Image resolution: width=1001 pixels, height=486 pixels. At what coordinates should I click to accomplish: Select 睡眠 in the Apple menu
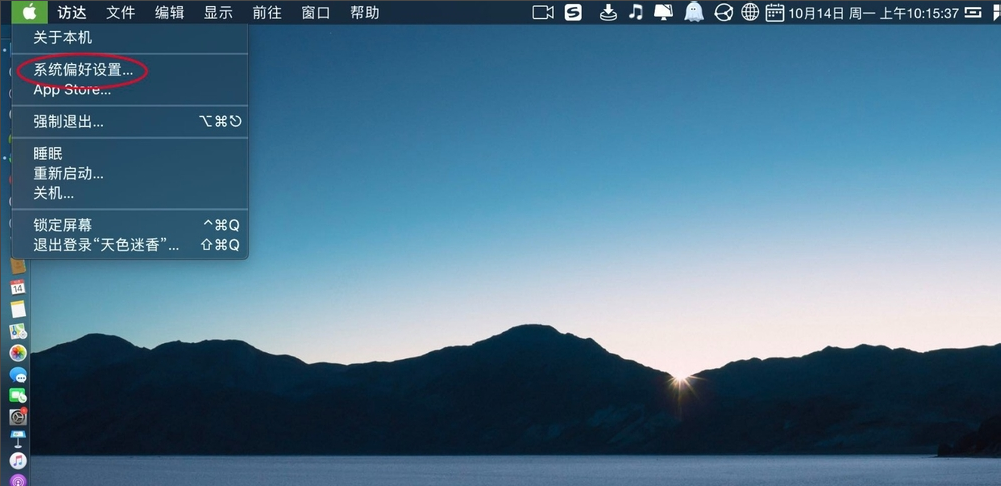point(130,153)
